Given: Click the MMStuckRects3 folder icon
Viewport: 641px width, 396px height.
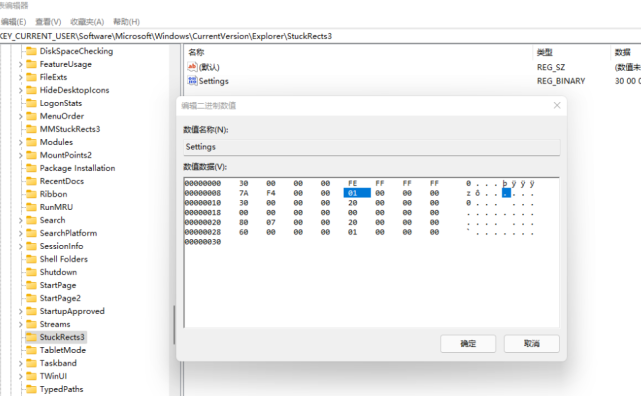Looking at the screenshot, I should [x=31, y=129].
